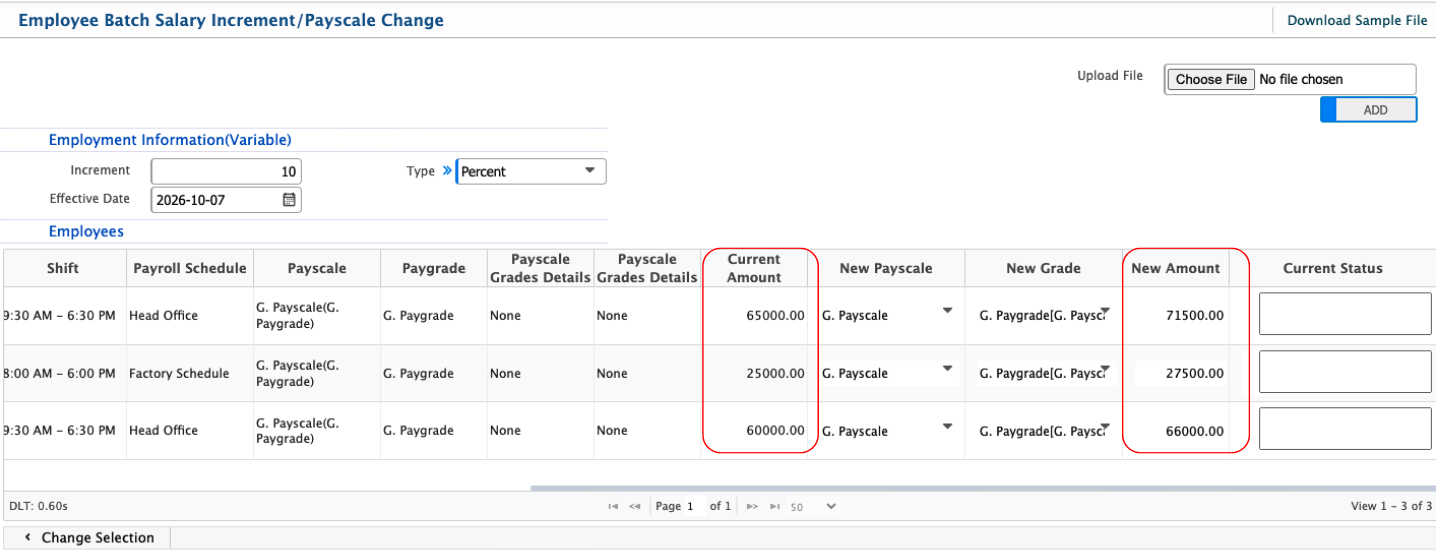The height and width of the screenshot is (551, 1436).
Task: Click Current Status box in 71500.00 row
Action: point(1345,314)
